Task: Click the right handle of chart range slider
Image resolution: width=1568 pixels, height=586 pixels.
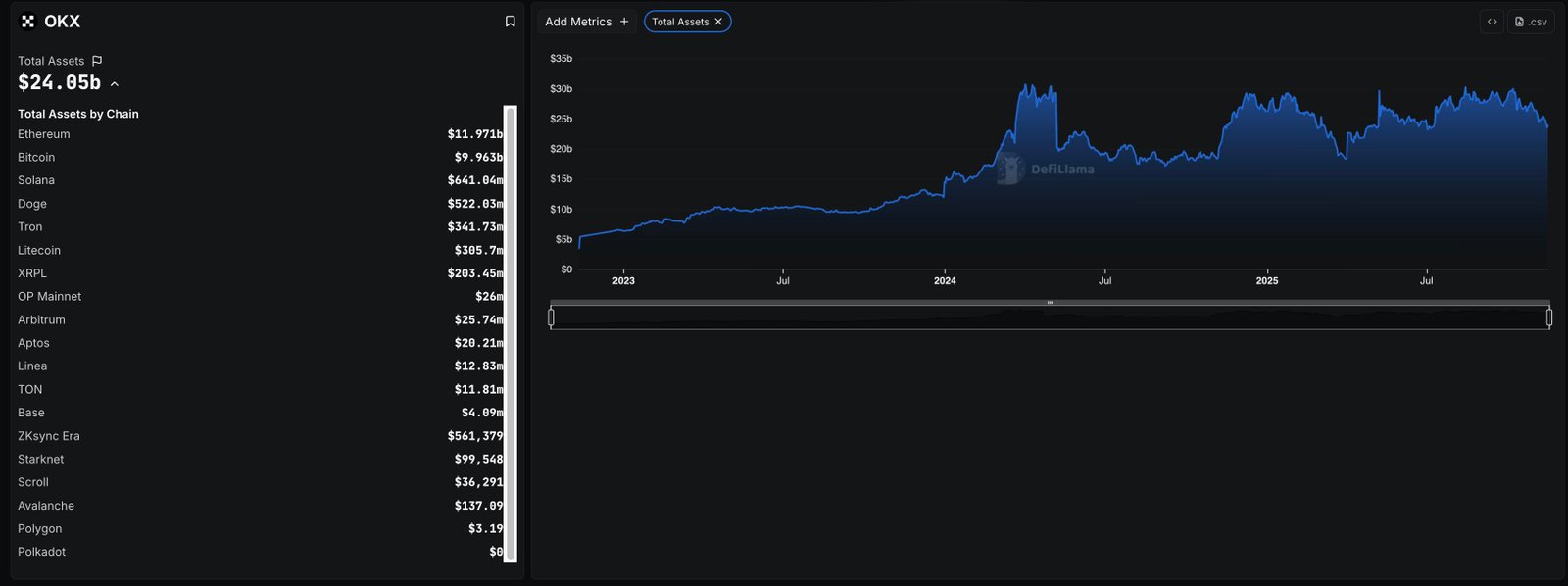Action: point(1549,317)
